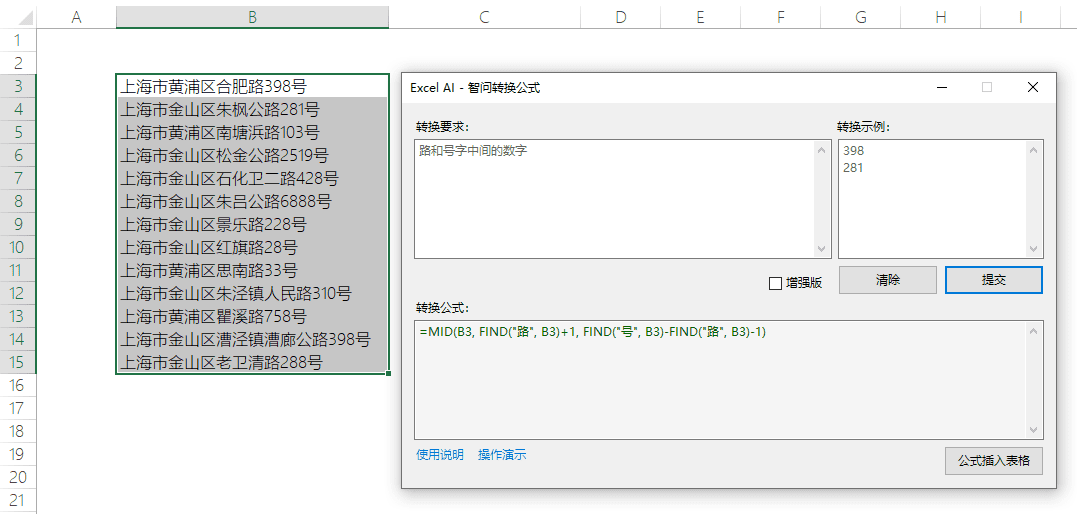Image resolution: width=1077 pixels, height=514 pixels.
Task: Click into the 转换示例 text box
Action: coord(940,199)
